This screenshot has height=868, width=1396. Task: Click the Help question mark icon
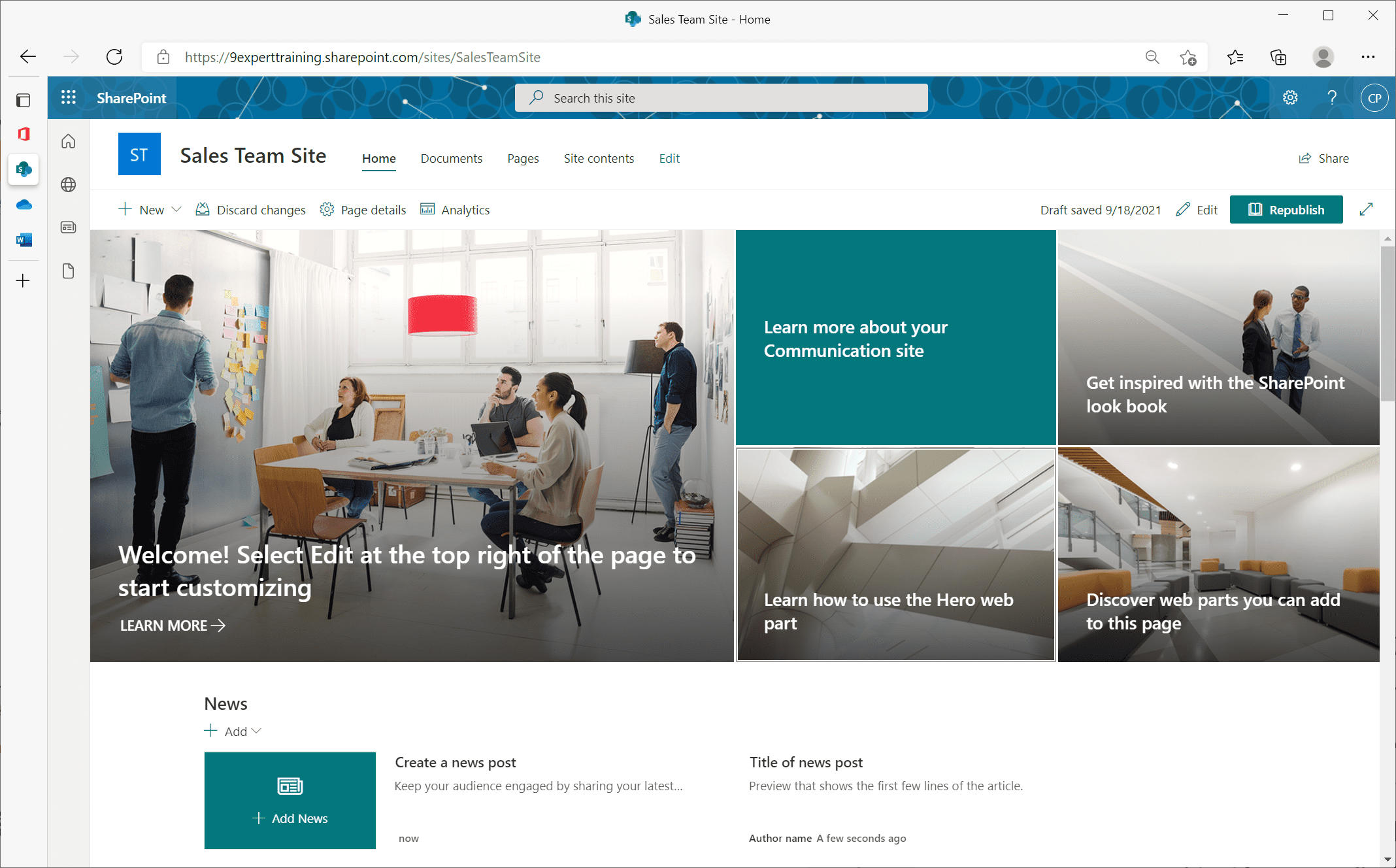click(1332, 97)
